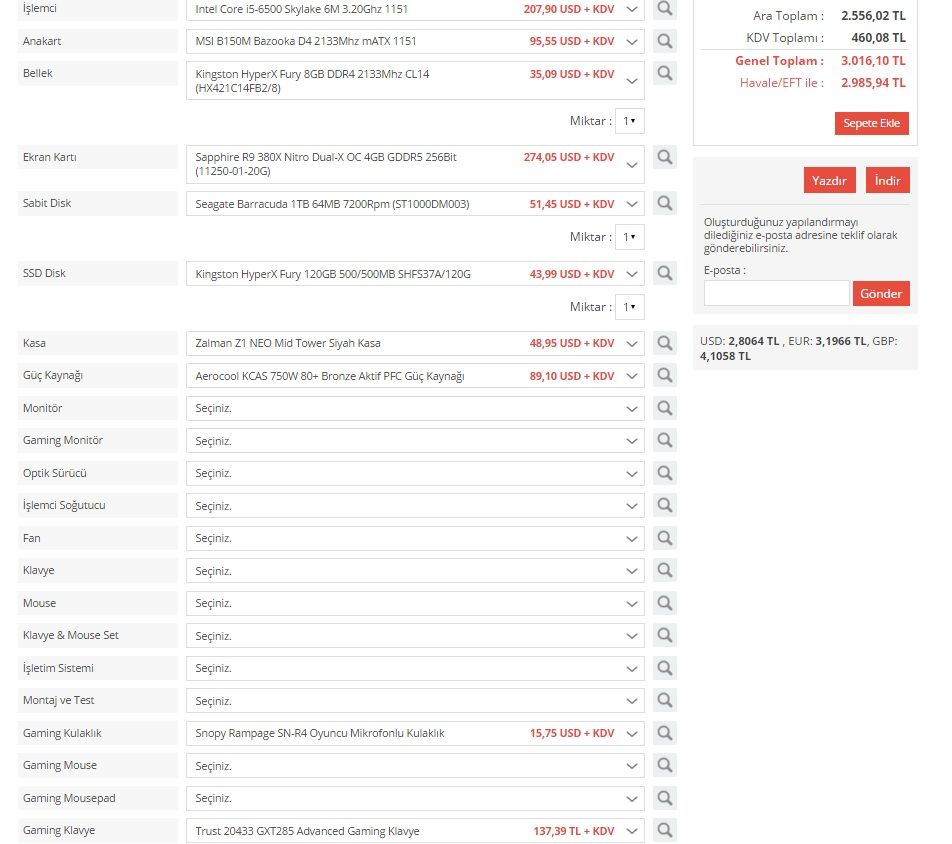Open the Kingston HyperX Fury 120GB SSD dropdown
The height and width of the screenshot is (844, 952).
[415, 274]
